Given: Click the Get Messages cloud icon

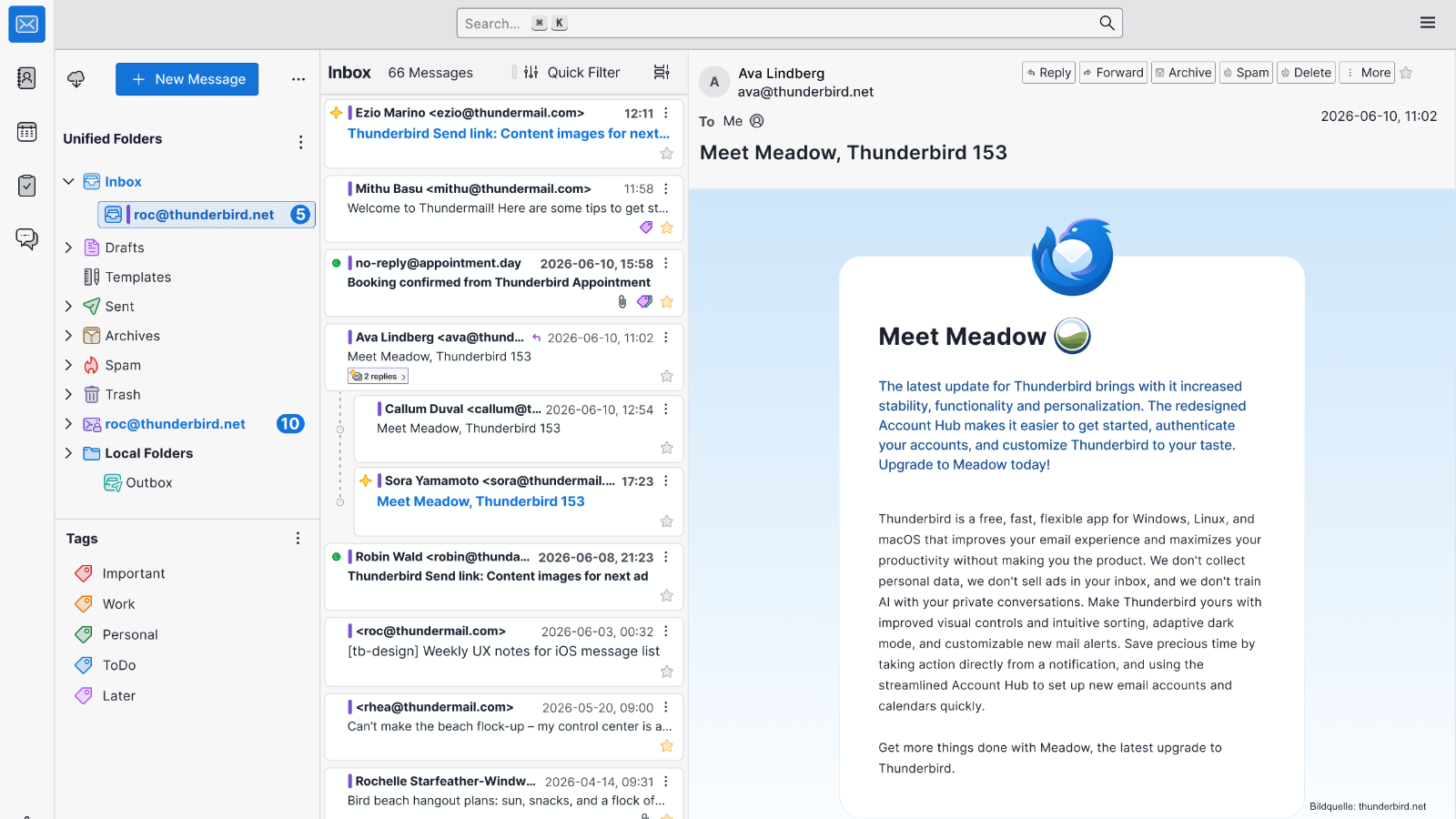Looking at the screenshot, I should pos(76,79).
